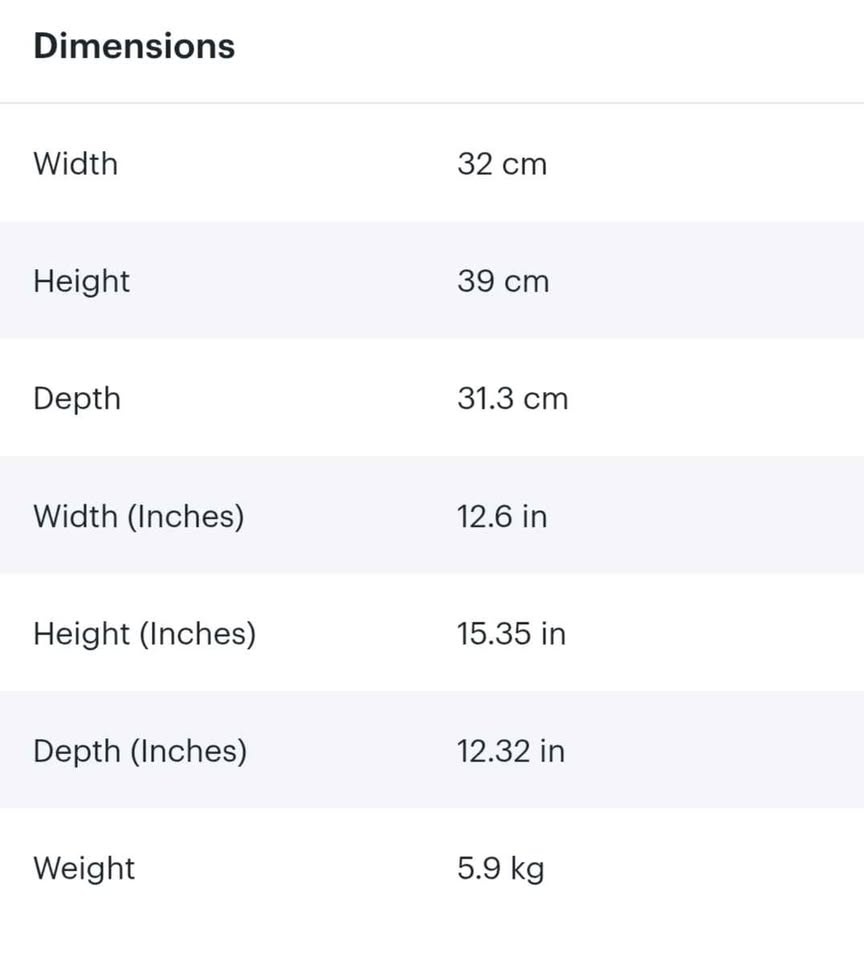
Task: Select the Width row label
Action: [x=75, y=163]
